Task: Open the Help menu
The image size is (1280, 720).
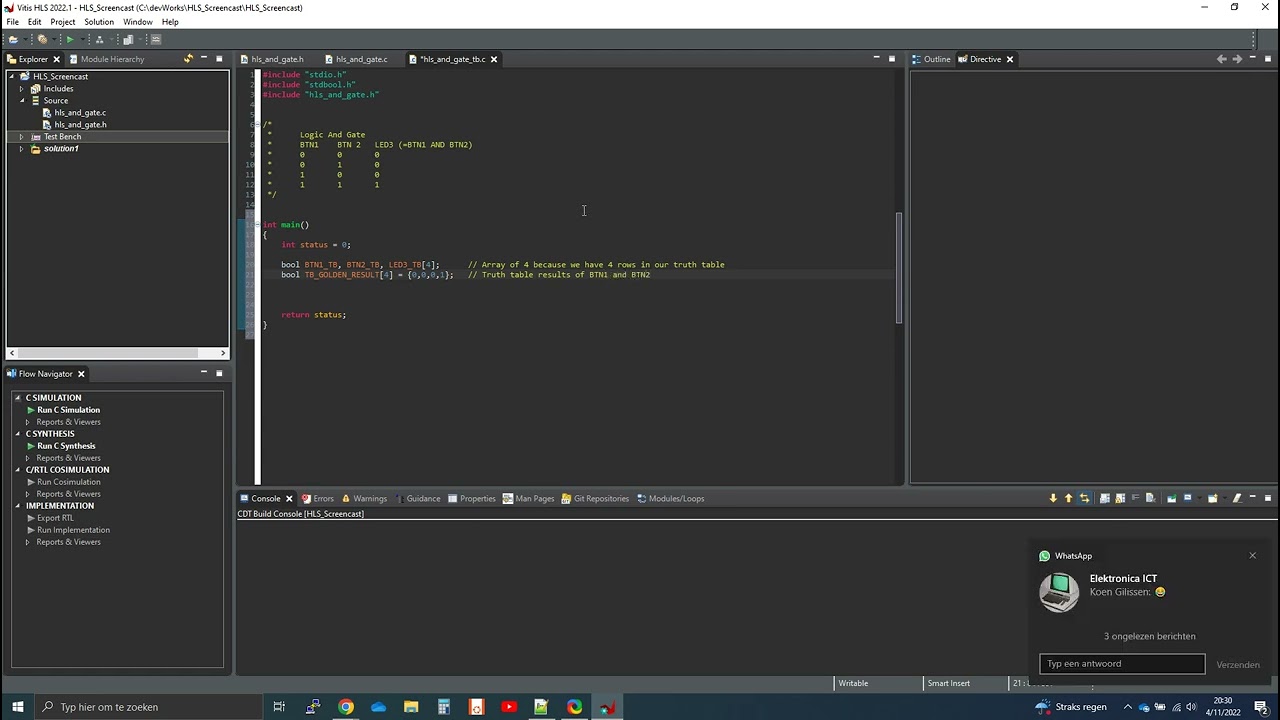Action: tap(170, 22)
